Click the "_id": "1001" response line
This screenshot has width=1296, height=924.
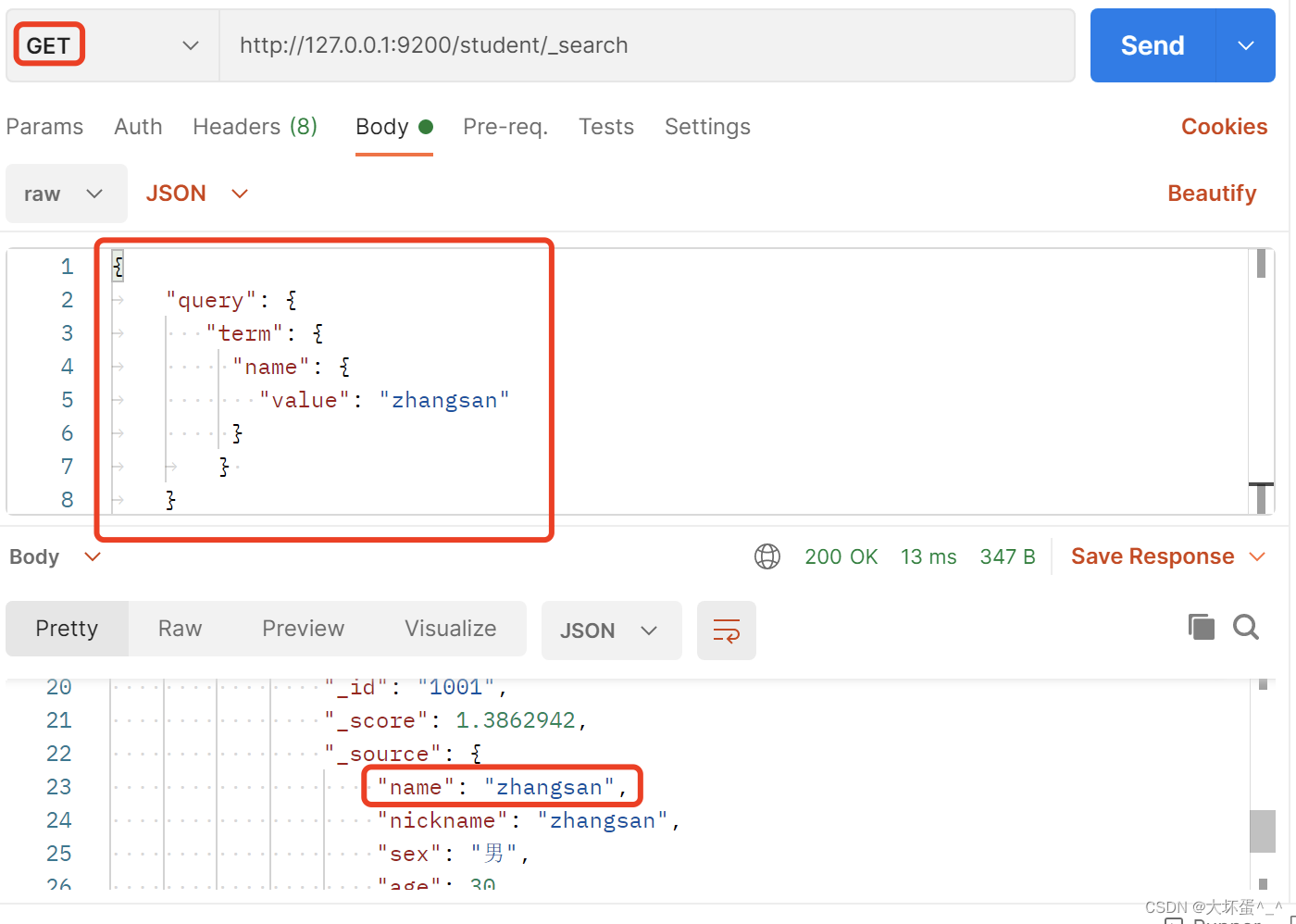(x=416, y=687)
